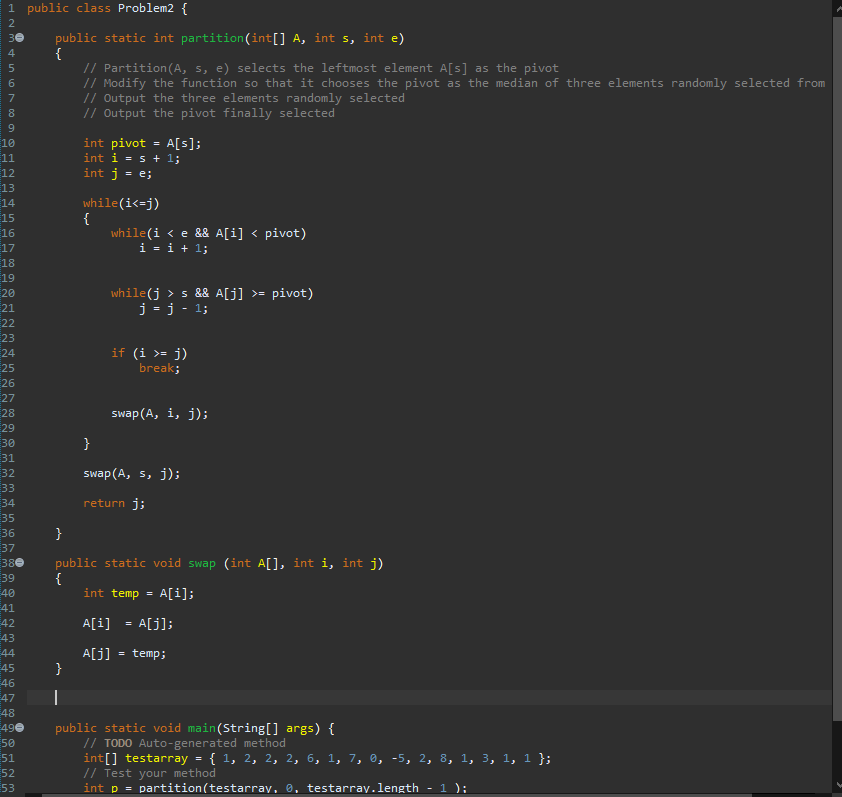The image size is (842, 797).
Task: Click line number 47 where the cursor sits
Action: [x=9, y=697]
